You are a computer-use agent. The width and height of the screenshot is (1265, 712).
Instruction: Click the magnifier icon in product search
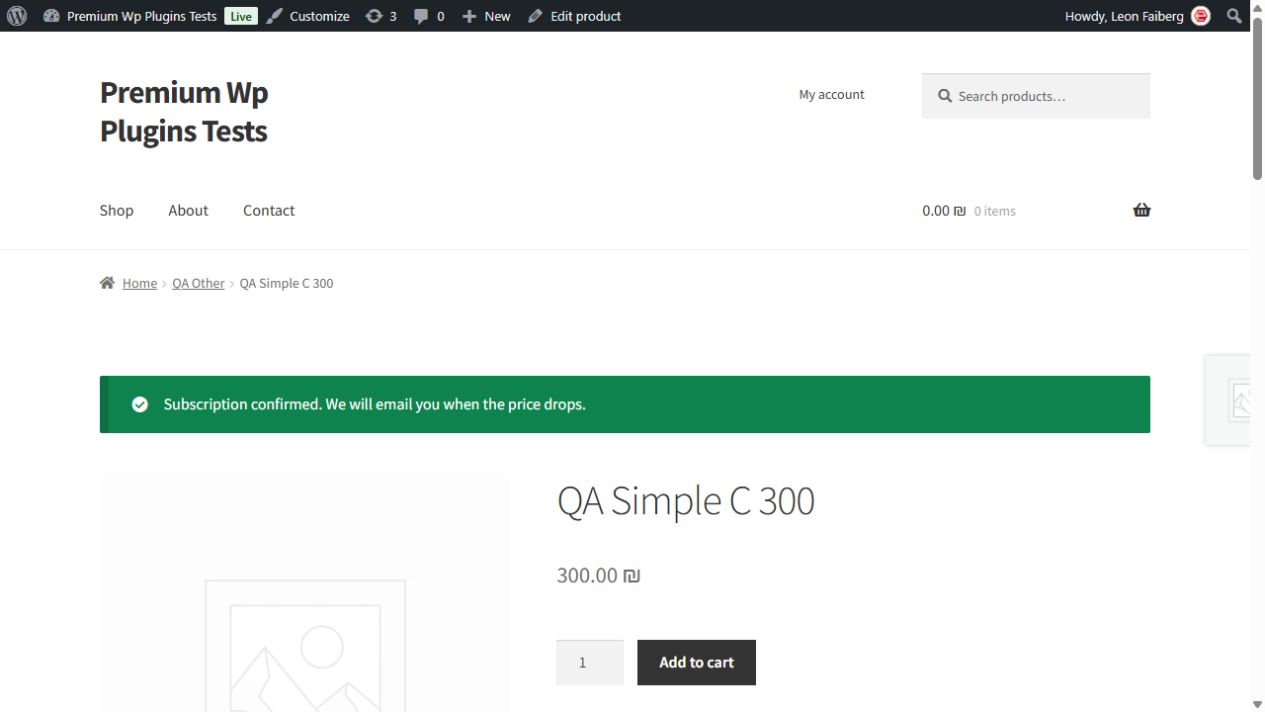point(945,96)
